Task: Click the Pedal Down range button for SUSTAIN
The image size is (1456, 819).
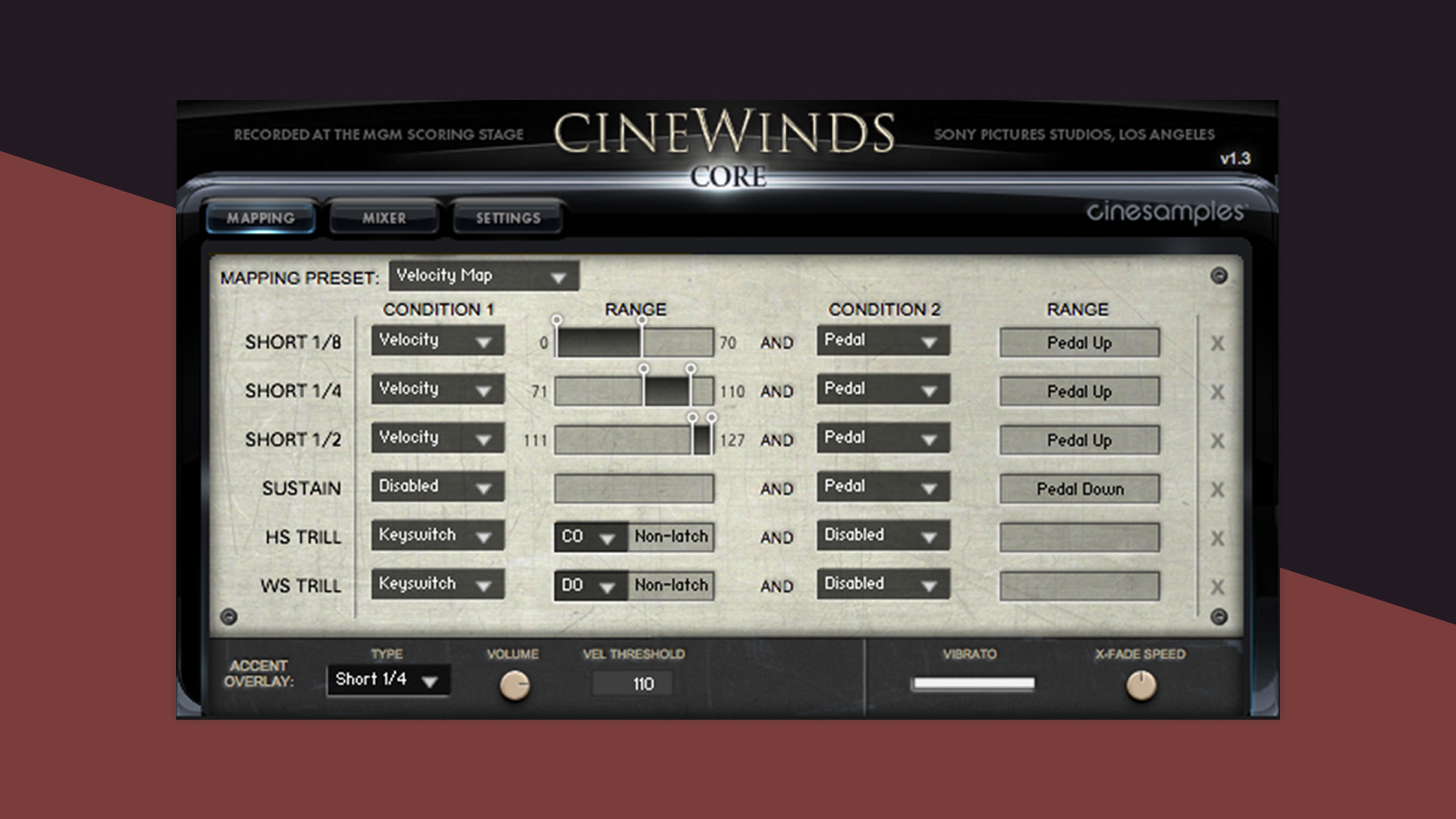Action: point(1078,489)
